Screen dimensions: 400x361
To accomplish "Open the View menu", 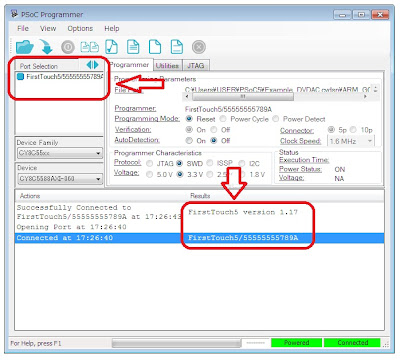I will coord(48,28).
